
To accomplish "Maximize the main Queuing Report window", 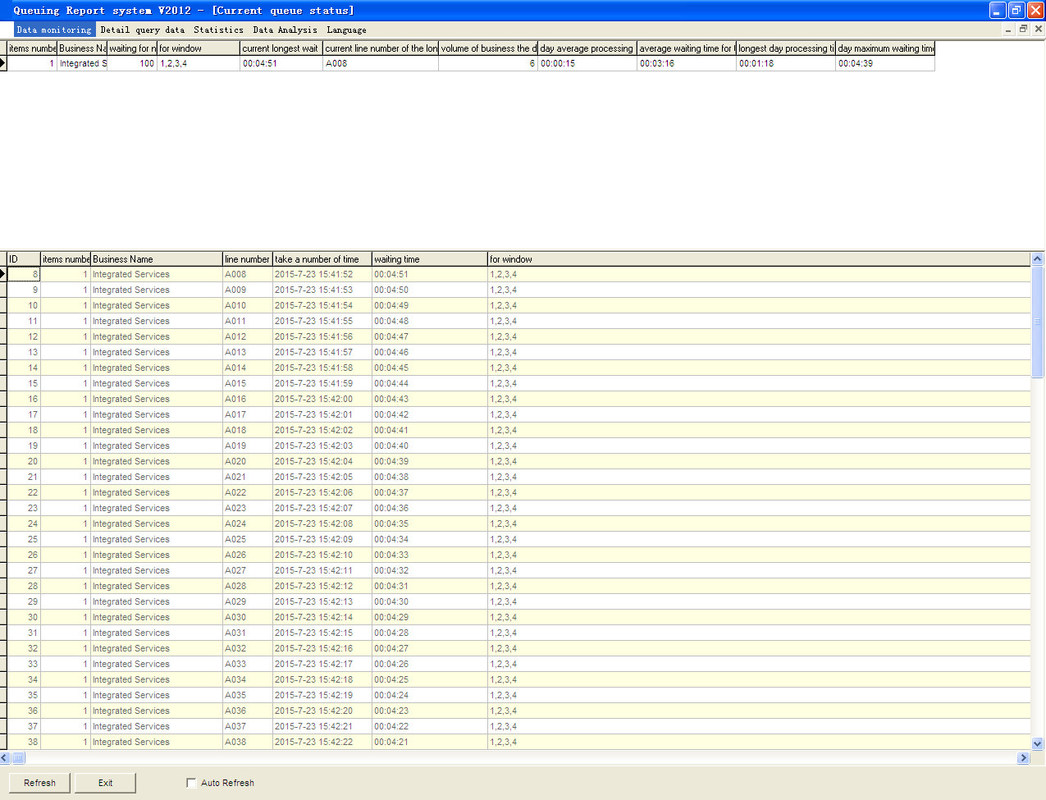I will pos(1016,10).
